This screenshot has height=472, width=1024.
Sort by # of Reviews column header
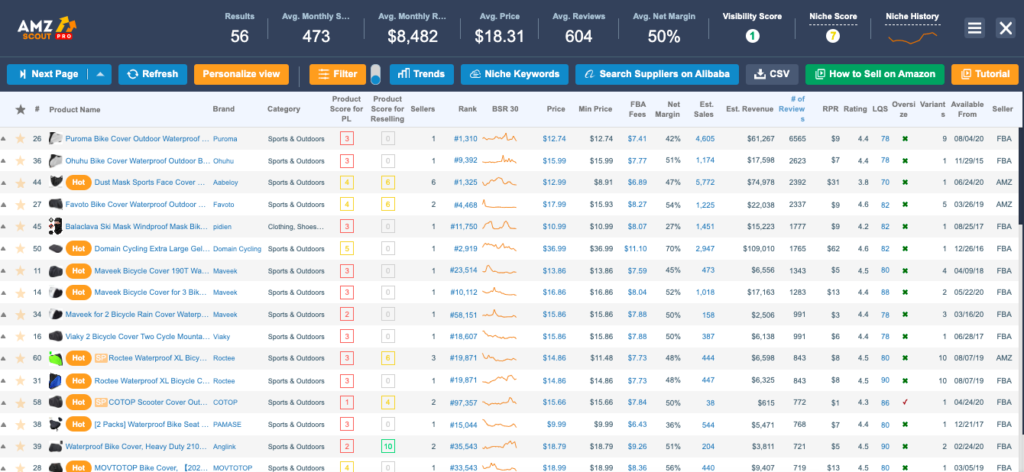click(x=792, y=109)
